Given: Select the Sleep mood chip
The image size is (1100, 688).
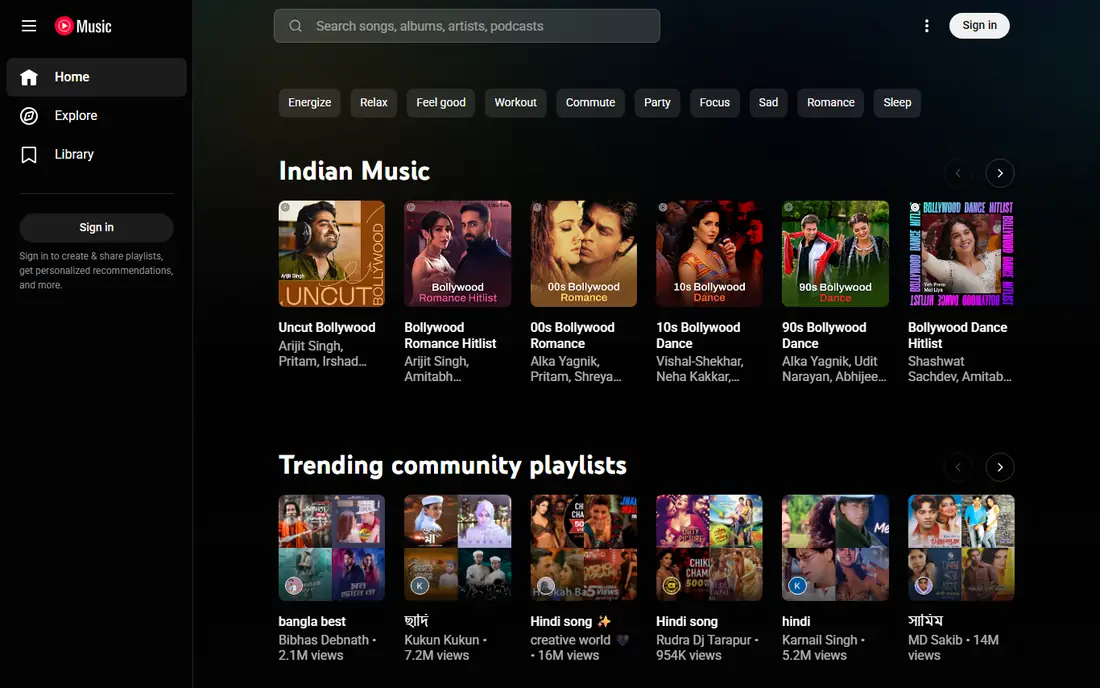Looking at the screenshot, I should [897, 102].
